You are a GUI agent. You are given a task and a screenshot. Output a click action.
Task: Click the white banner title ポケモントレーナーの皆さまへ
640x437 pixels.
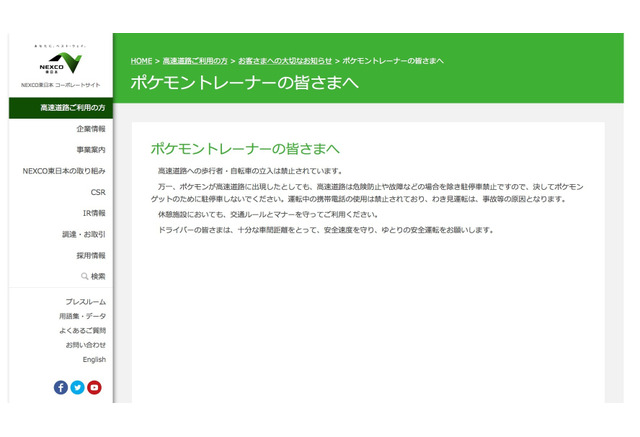244,82
